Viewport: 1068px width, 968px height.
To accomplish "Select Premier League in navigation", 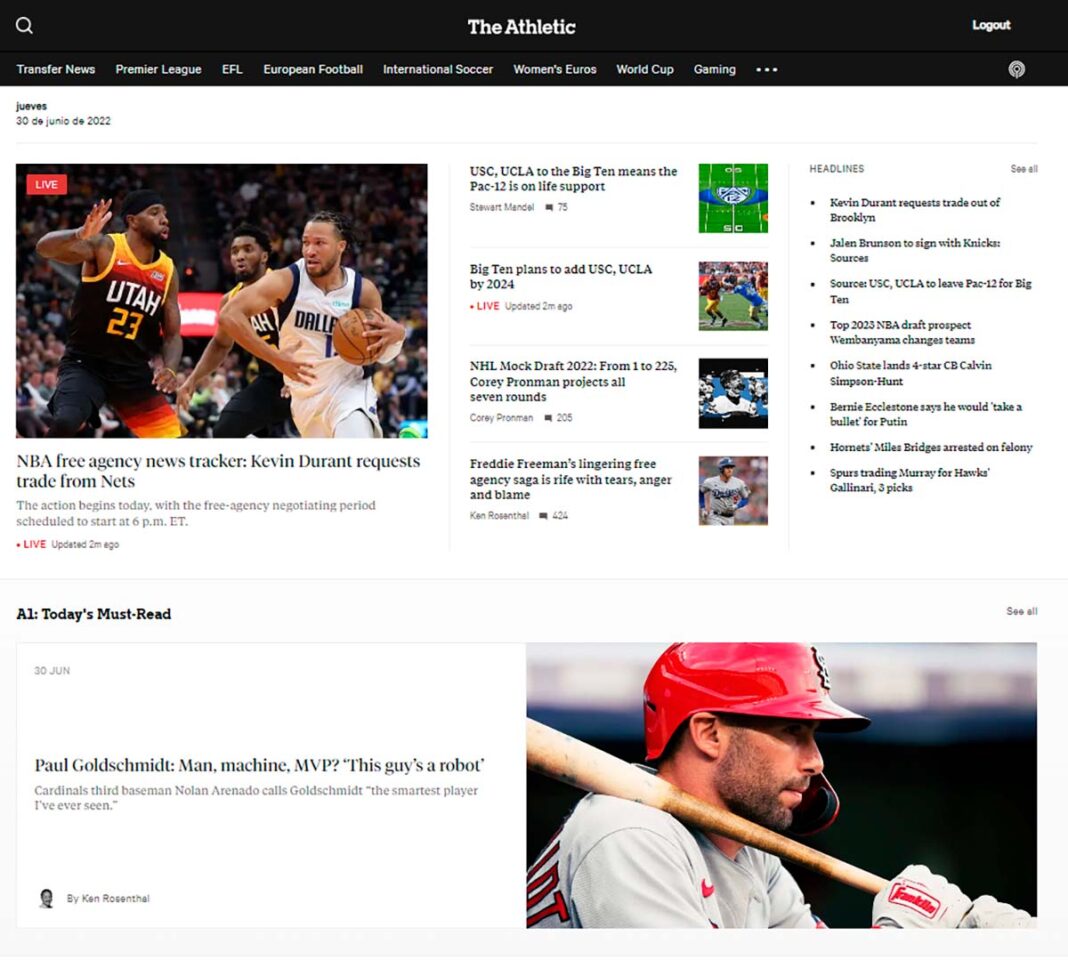I will pyautogui.click(x=158, y=70).
